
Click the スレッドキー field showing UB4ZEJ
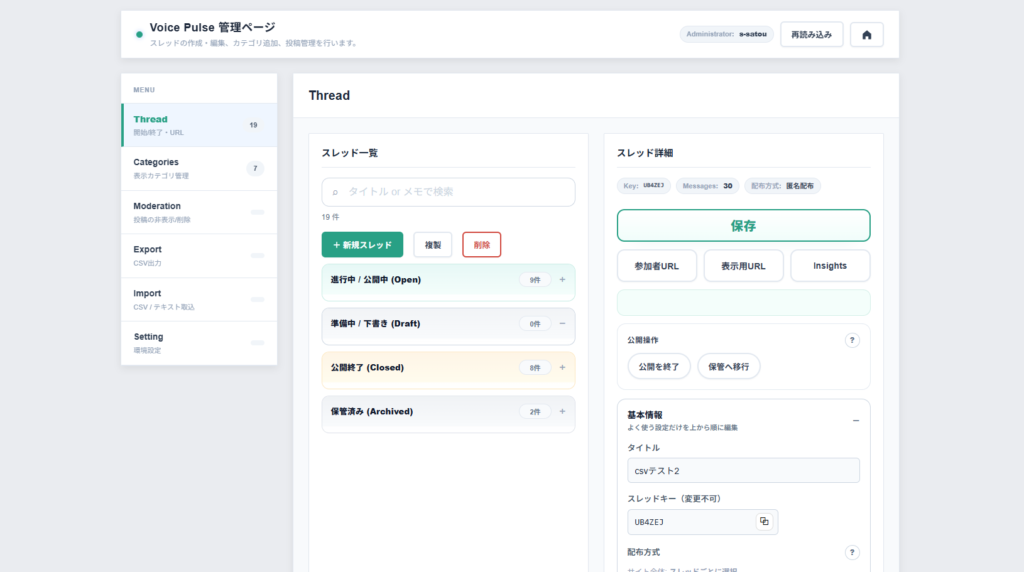click(x=702, y=522)
